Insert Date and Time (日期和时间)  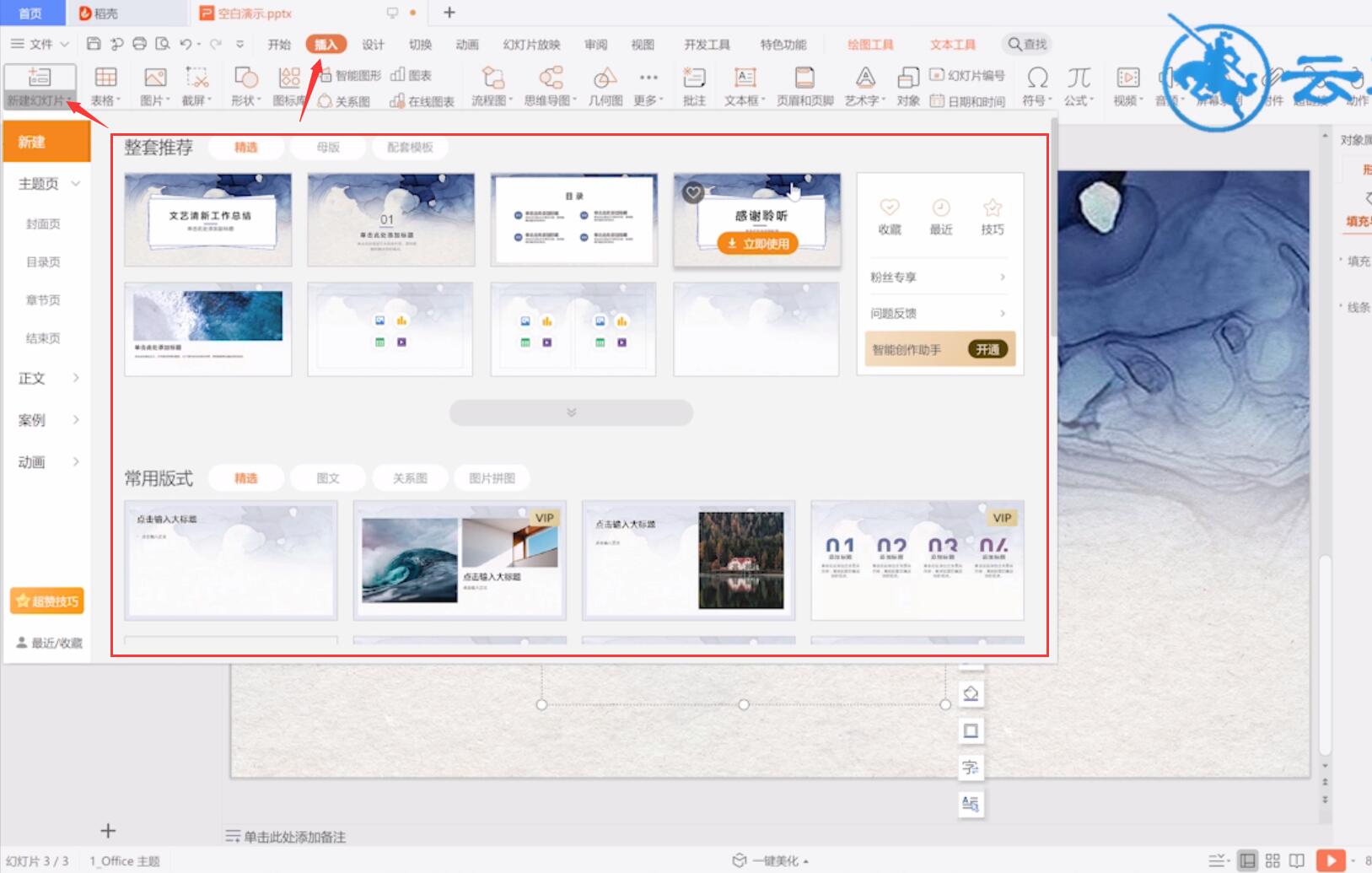(x=967, y=101)
